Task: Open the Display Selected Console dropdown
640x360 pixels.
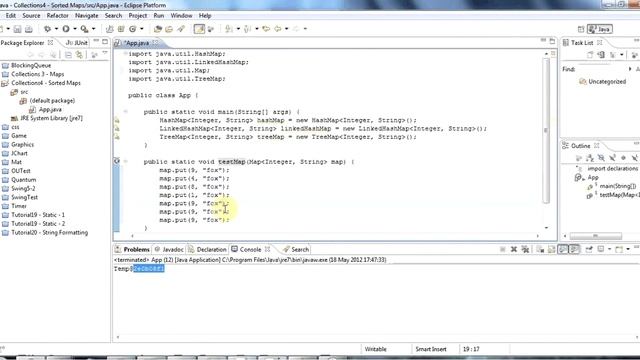Action: [x=609, y=249]
